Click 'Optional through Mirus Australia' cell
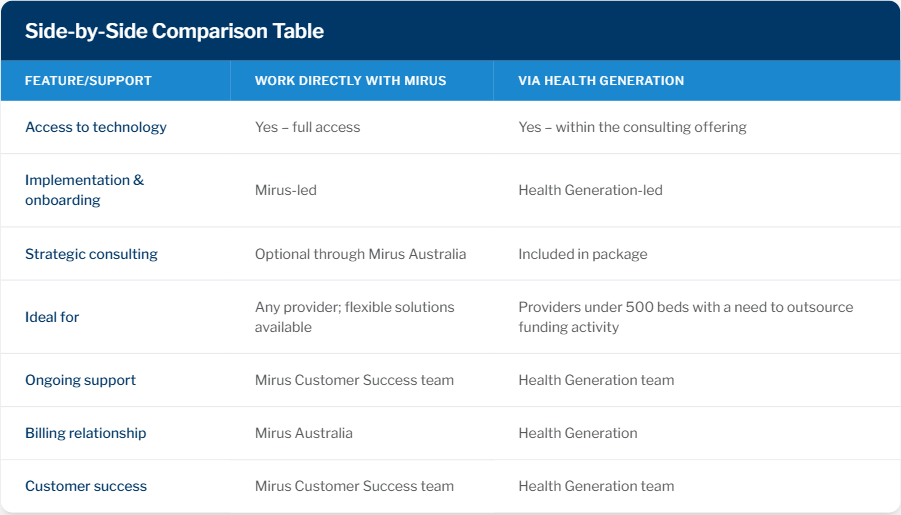 (x=360, y=254)
